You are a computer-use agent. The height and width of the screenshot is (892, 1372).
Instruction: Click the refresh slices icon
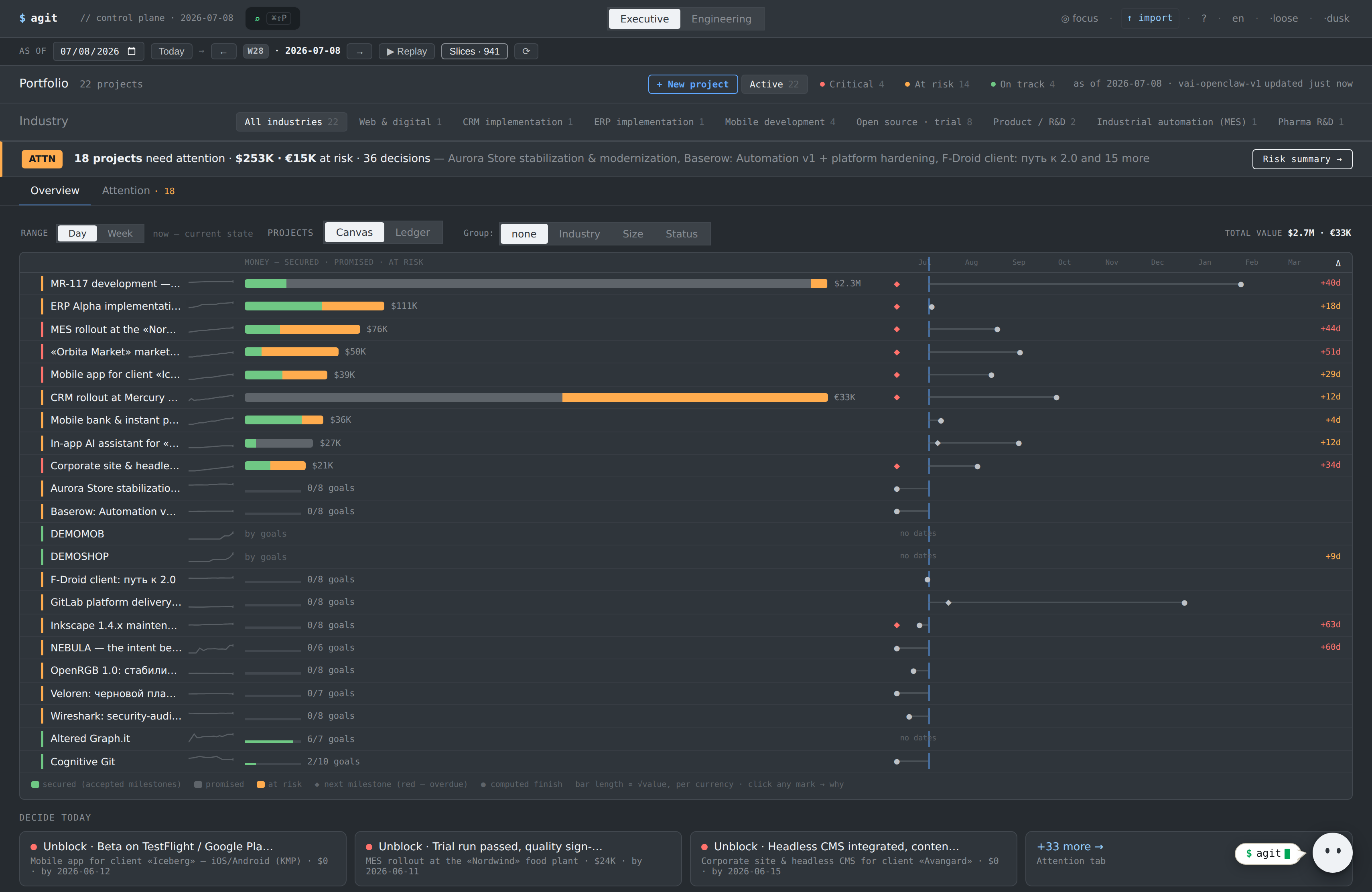(x=526, y=51)
